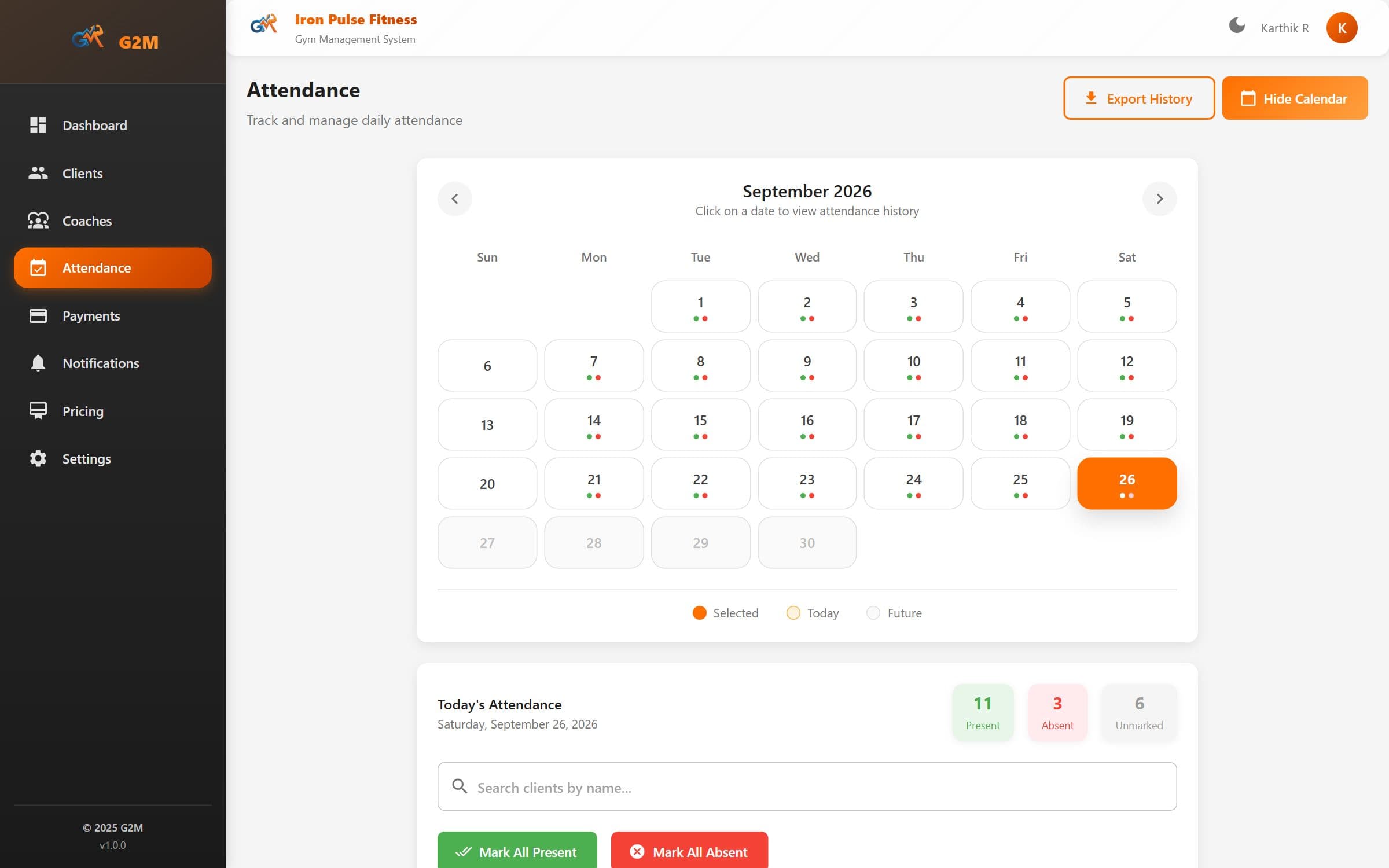Click Export History button
The width and height of the screenshot is (1389, 868).
[x=1138, y=98]
